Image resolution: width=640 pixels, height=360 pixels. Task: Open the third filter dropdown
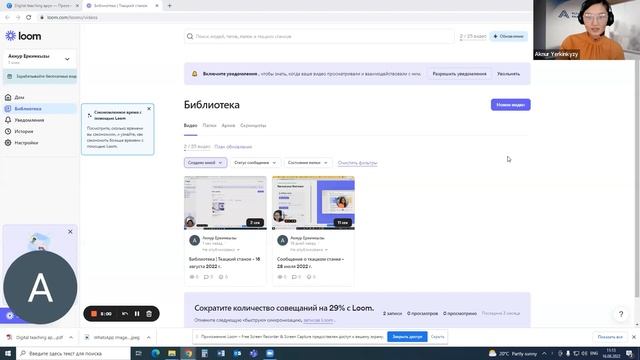[x=307, y=162]
